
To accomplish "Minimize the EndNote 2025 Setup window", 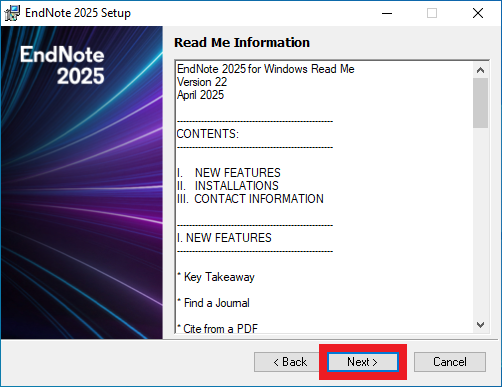I will pyautogui.click(x=387, y=13).
